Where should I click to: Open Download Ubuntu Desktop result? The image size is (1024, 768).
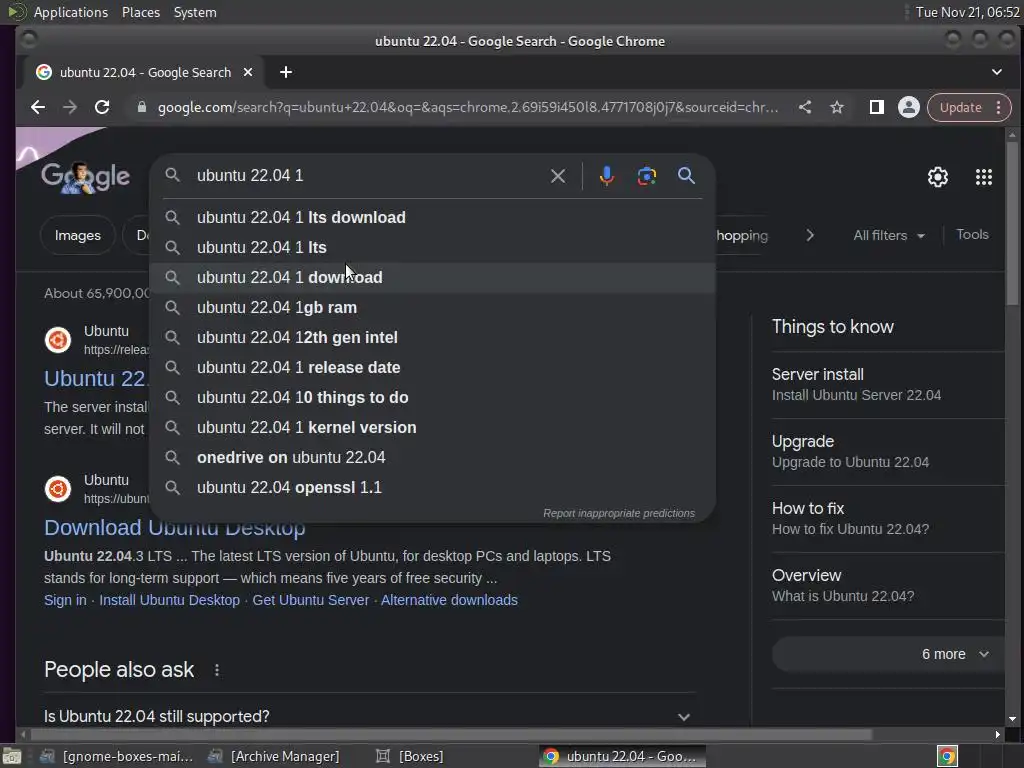tap(174, 528)
